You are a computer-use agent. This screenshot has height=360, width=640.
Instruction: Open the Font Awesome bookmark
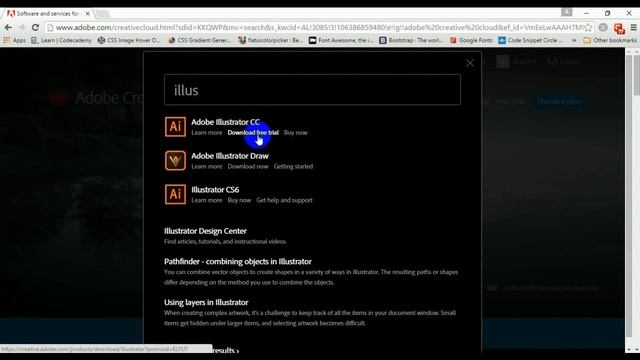click(341, 40)
